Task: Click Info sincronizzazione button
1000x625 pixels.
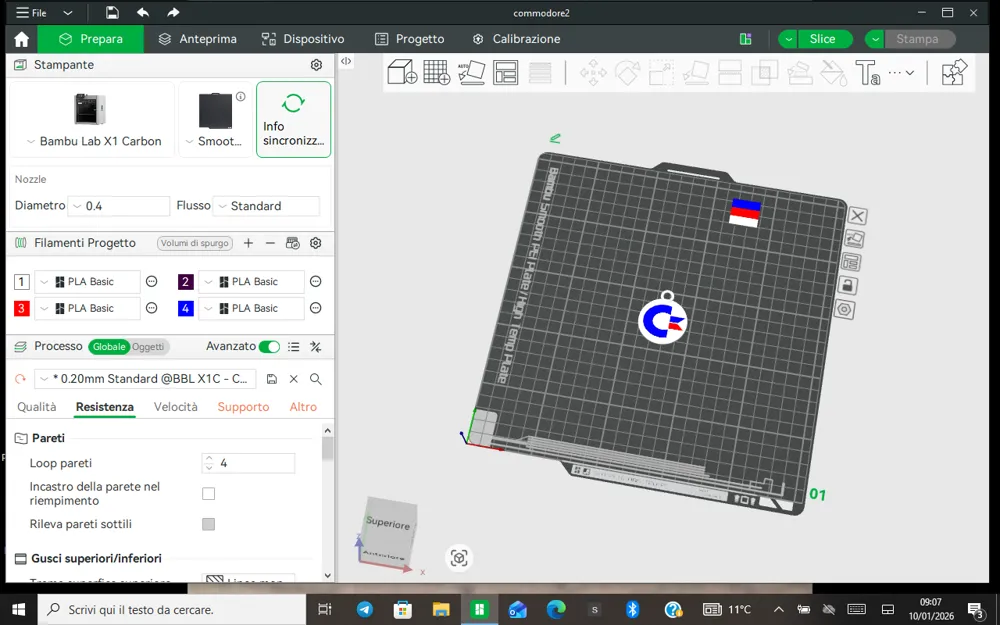Action: point(293,119)
